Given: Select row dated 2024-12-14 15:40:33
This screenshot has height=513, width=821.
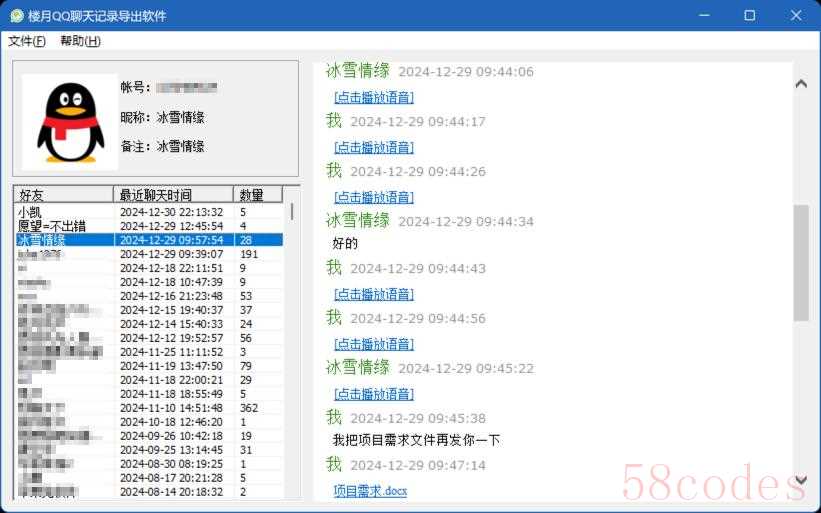Looking at the screenshot, I should tap(150, 324).
